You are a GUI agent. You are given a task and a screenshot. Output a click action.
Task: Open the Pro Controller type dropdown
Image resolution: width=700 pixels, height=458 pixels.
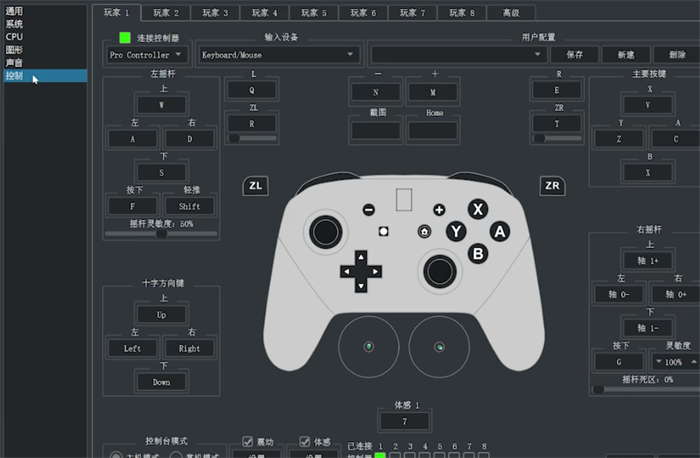tap(146, 55)
